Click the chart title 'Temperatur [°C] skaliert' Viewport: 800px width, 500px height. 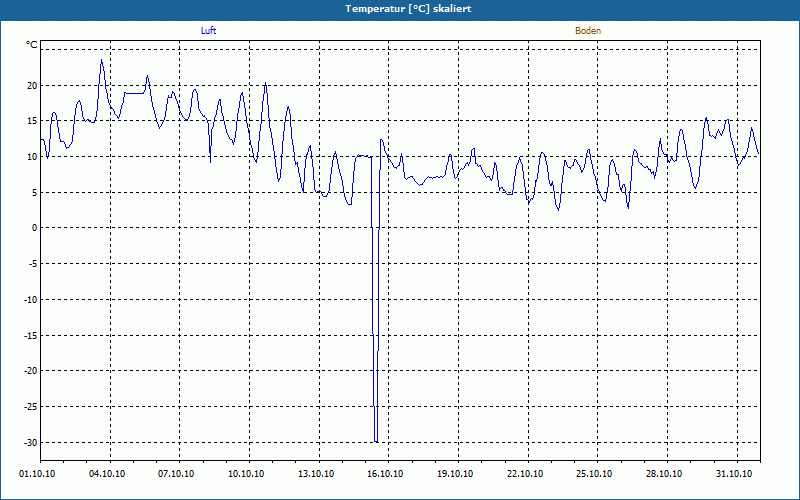pos(408,9)
